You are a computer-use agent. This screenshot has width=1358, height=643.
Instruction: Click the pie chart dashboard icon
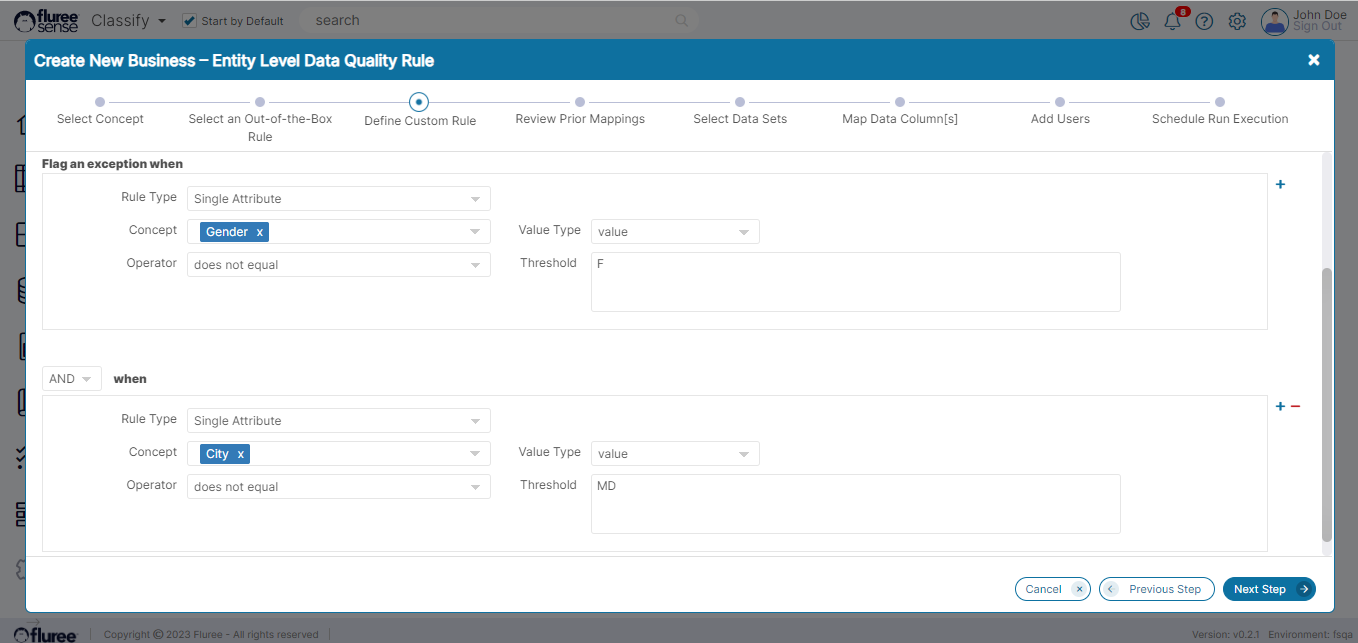(1139, 21)
